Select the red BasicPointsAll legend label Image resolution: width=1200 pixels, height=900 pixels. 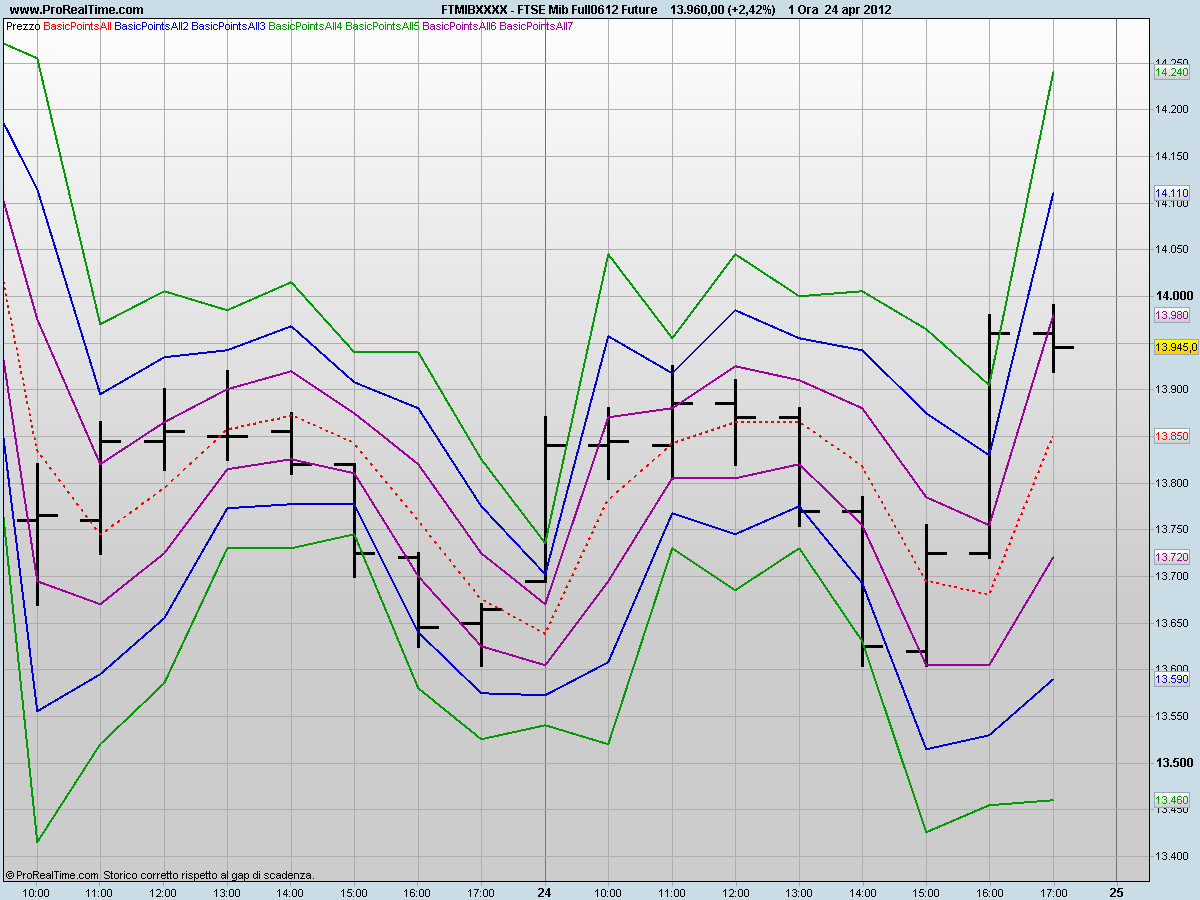tap(78, 25)
